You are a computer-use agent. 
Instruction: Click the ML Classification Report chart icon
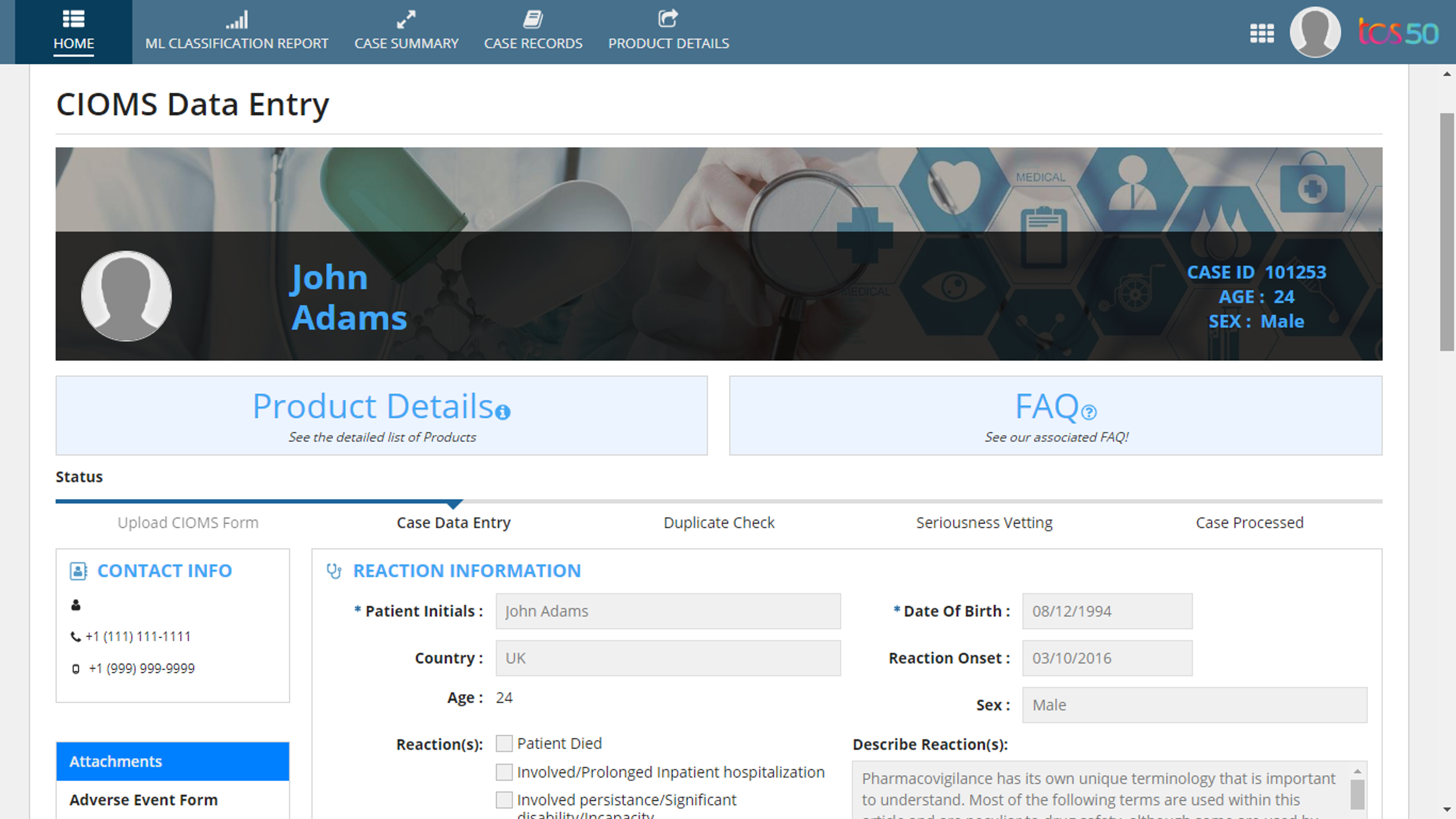click(x=236, y=20)
